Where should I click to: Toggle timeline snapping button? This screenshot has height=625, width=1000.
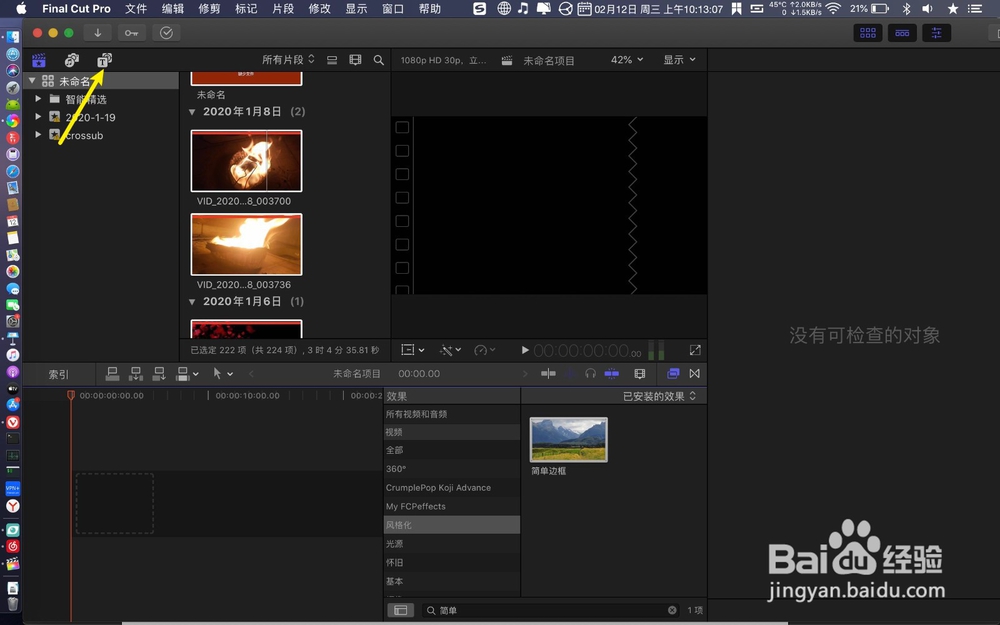pos(612,374)
